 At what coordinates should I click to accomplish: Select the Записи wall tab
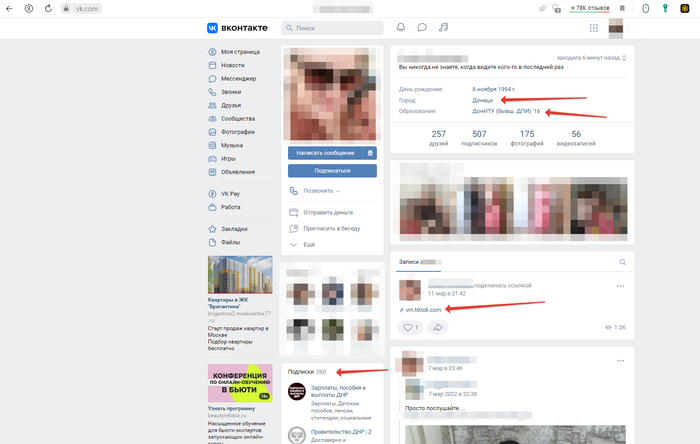click(420, 262)
